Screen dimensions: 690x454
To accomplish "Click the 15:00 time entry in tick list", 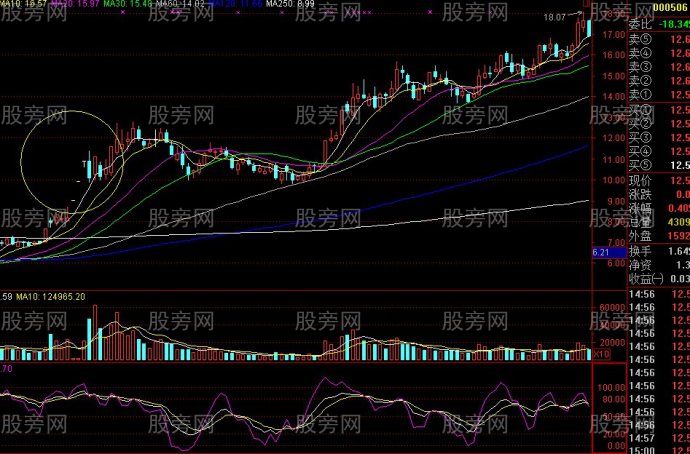I will coord(642,450).
